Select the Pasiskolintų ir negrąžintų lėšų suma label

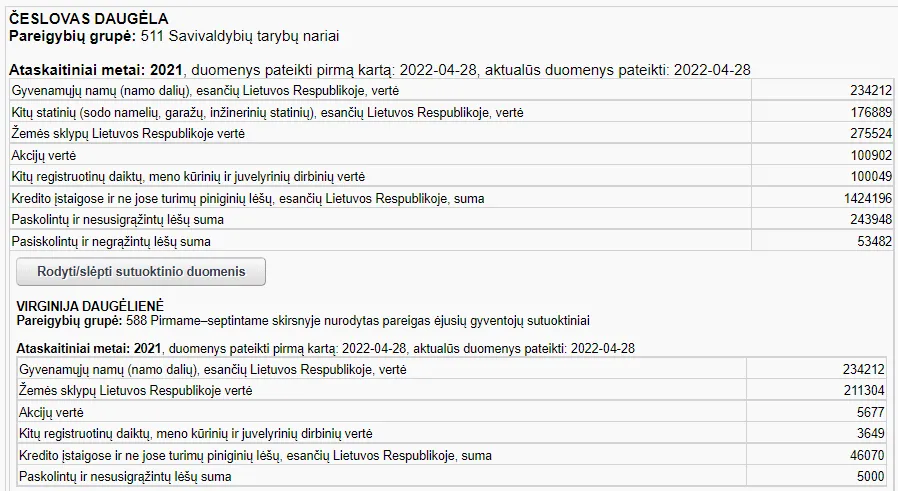tap(111, 241)
